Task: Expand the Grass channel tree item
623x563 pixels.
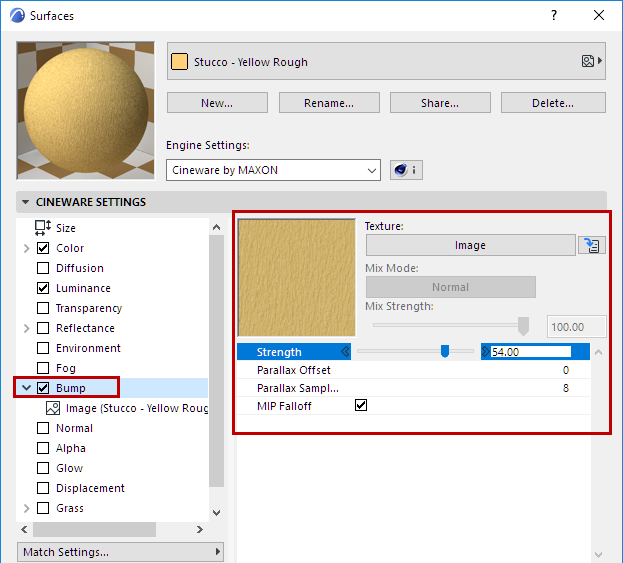Action: tap(26, 508)
